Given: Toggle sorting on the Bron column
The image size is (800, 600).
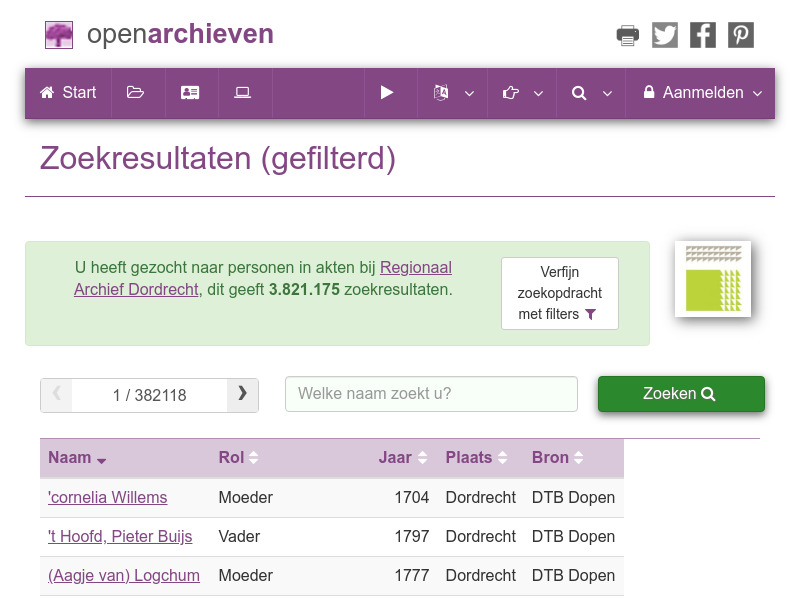Looking at the screenshot, I should pos(563,458).
